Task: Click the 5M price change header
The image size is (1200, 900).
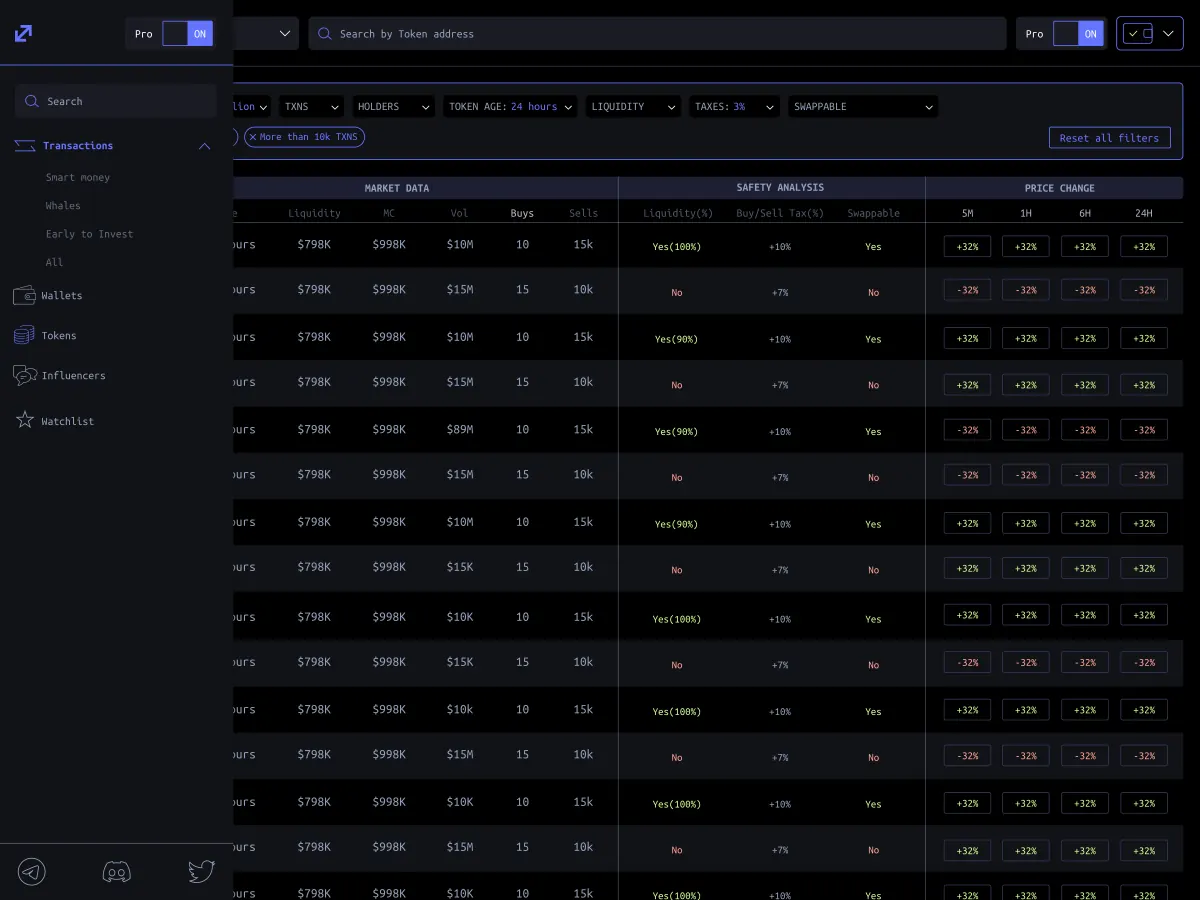Action: (x=967, y=213)
